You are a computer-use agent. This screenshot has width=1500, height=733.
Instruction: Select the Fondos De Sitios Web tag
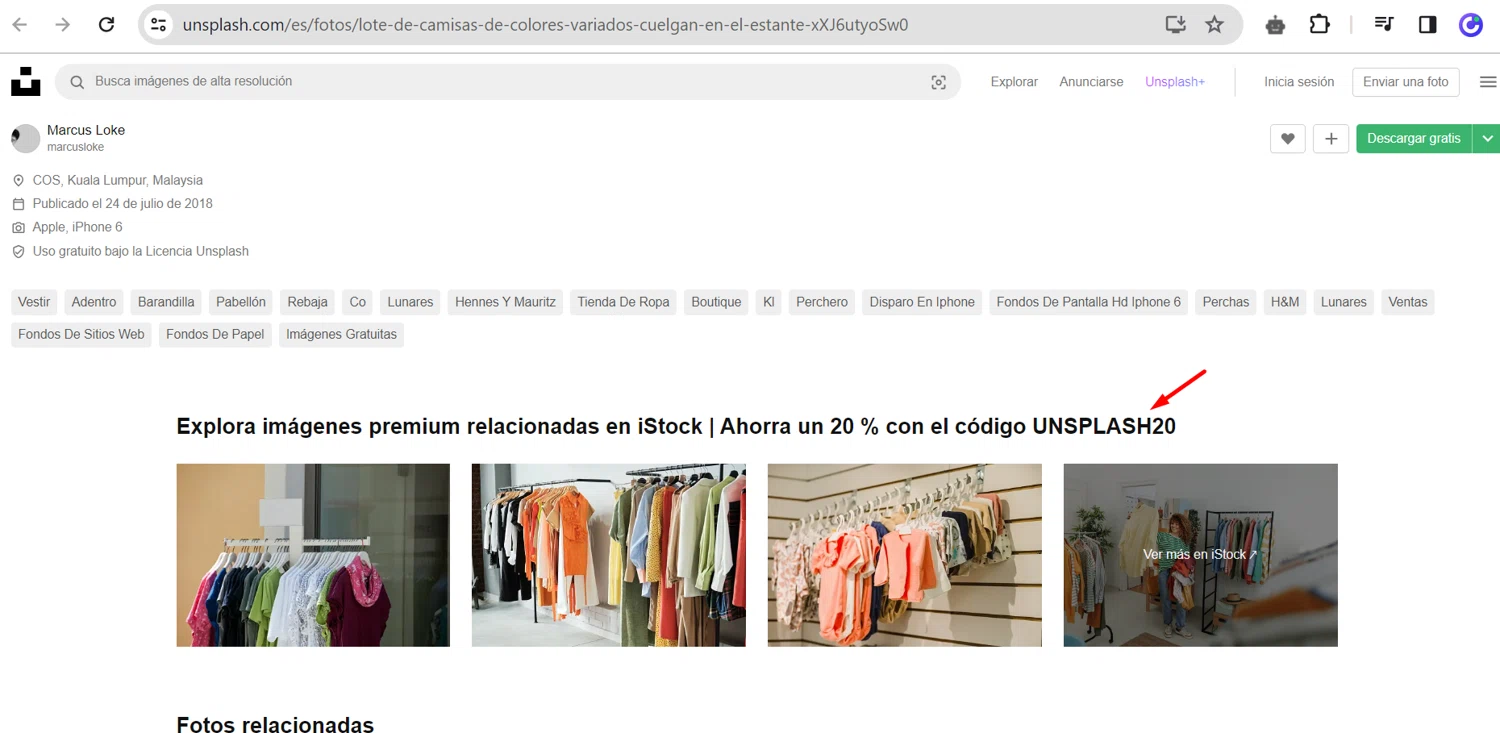pos(81,334)
